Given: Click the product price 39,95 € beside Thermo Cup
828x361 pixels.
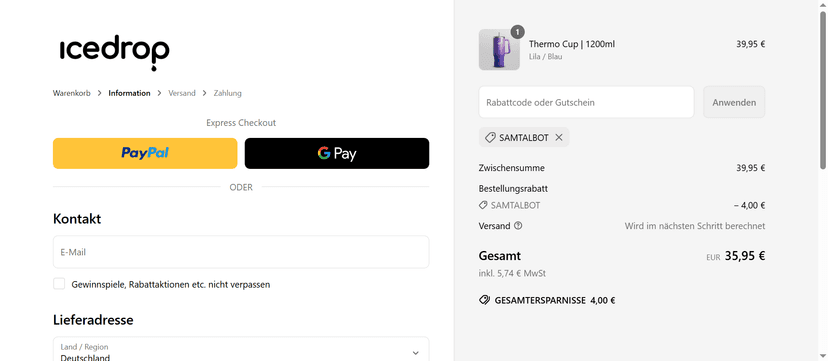Looking at the screenshot, I should coord(750,44).
